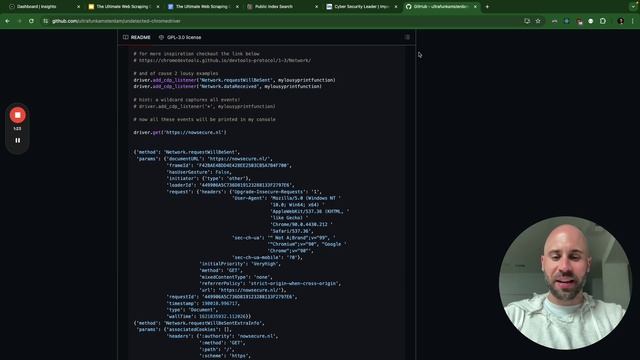Viewport: 640px width, 360px height.
Task: View site information icon in address bar
Action: (45, 21)
